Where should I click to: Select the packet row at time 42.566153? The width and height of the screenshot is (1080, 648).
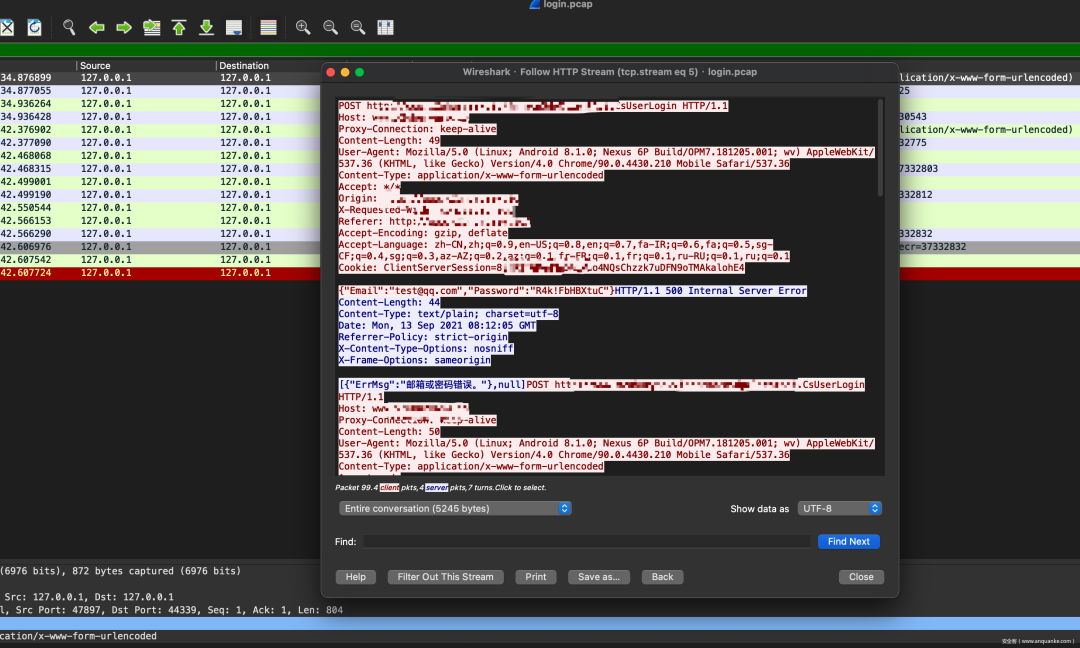pyautogui.click(x=160, y=221)
